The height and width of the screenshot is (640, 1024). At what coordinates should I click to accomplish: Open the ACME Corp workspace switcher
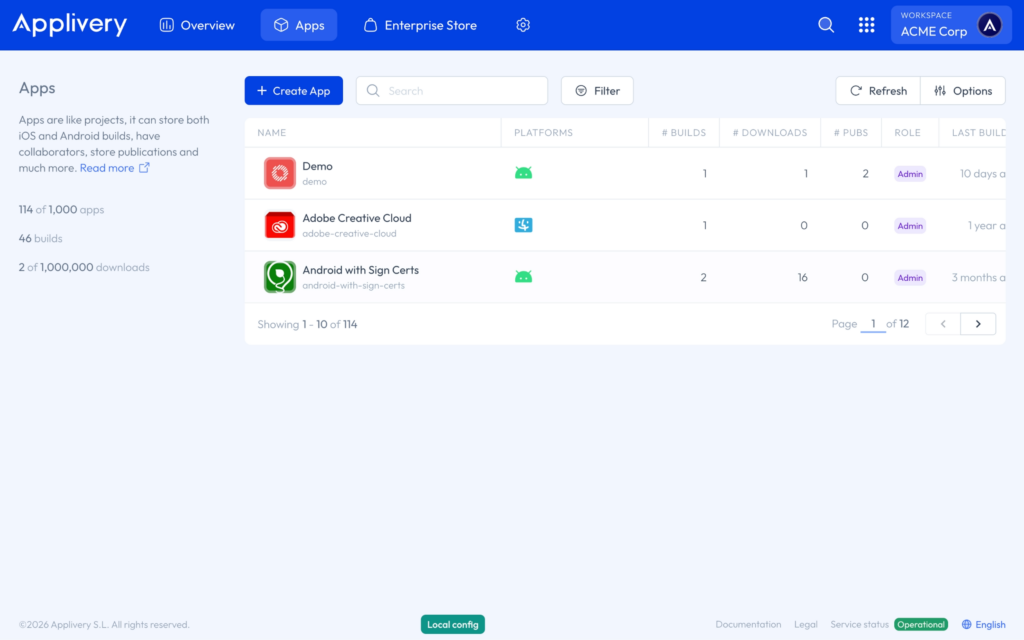click(x=949, y=24)
